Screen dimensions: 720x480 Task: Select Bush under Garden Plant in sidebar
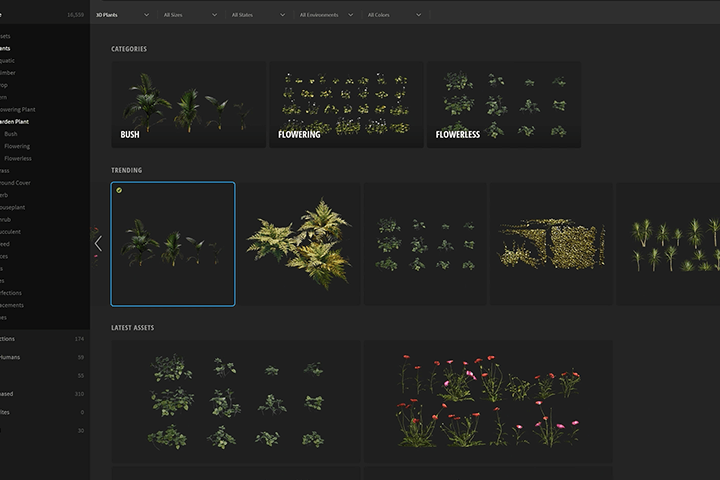[11, 134]
